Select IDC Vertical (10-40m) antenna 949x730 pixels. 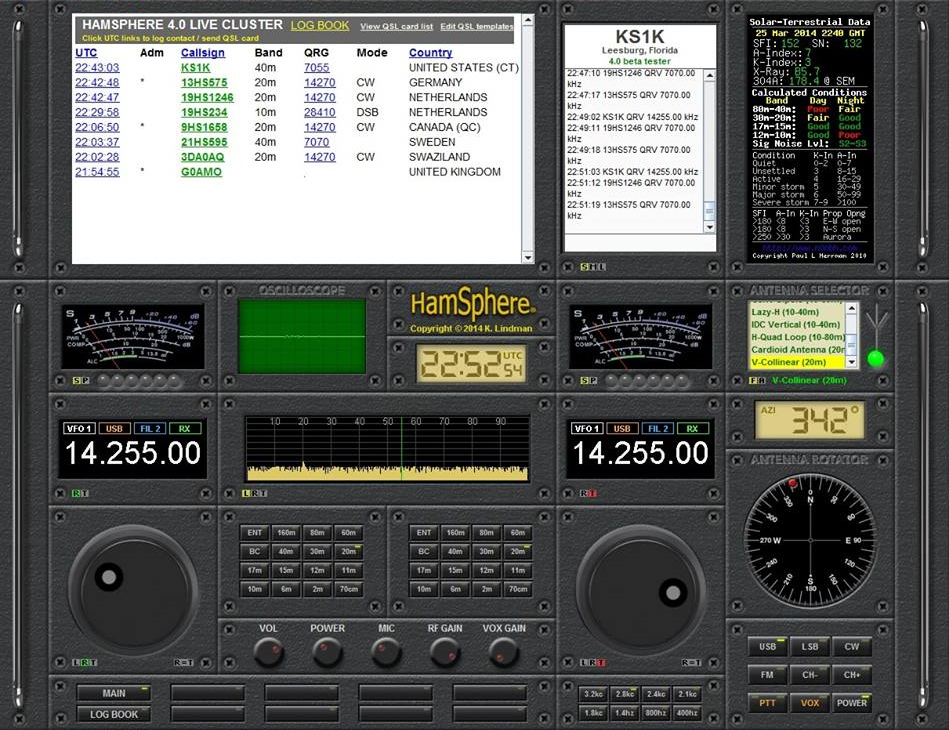(x=795, y=324)
